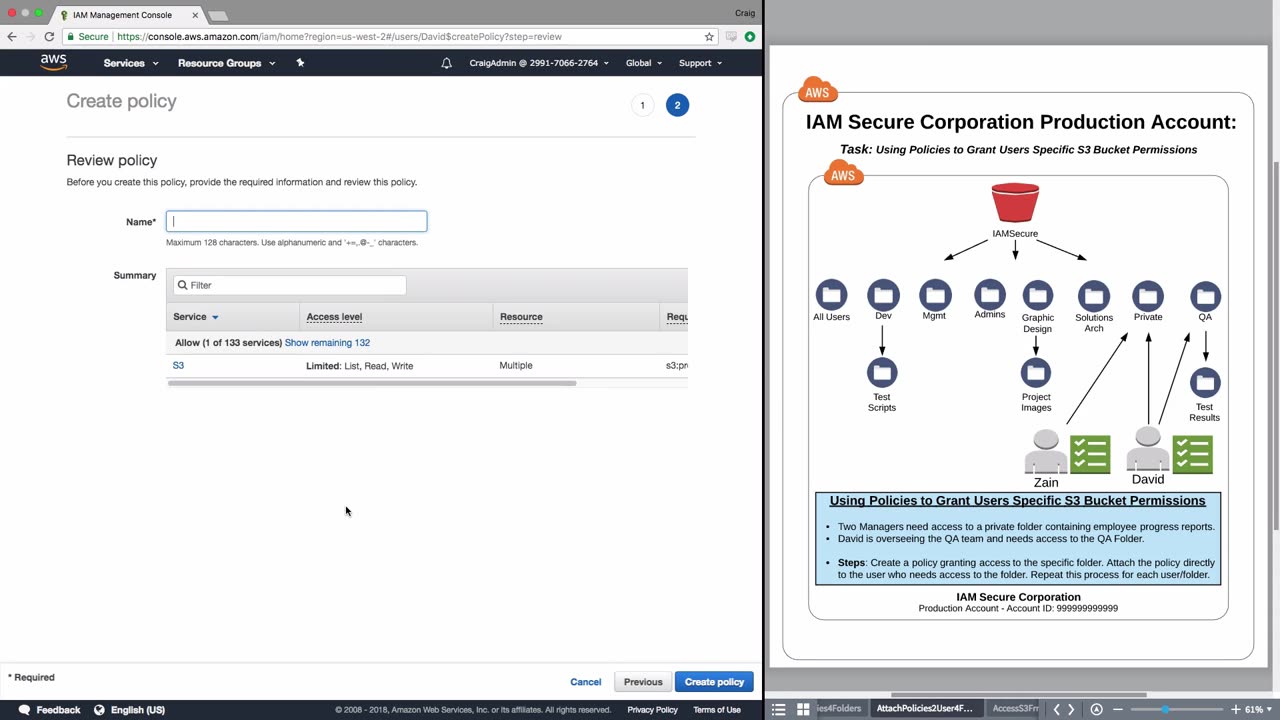Click the language globe icon in footer
Viewport: 1280px width, 720px height.
99,710
